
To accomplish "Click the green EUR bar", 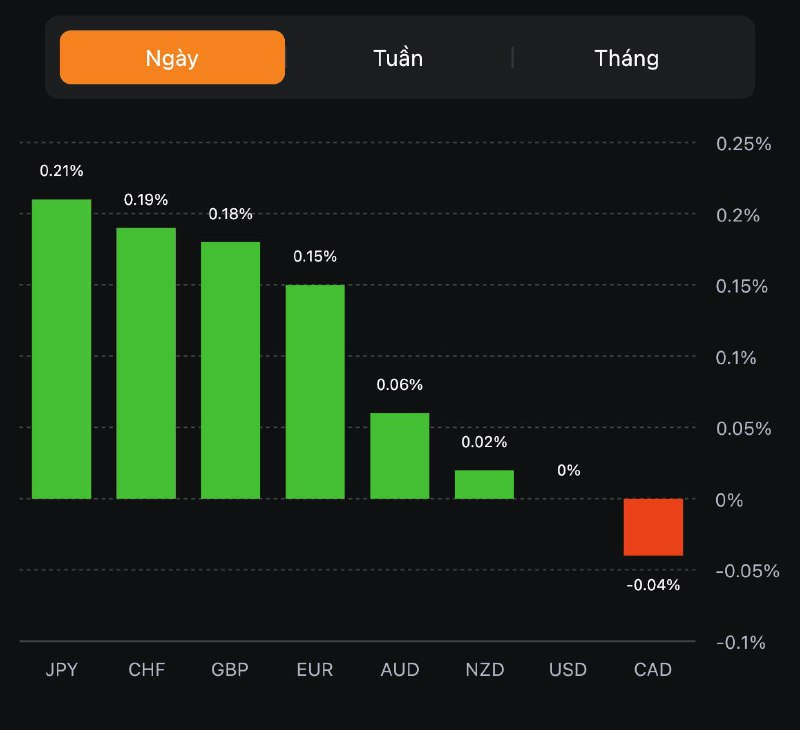I will pyautogui.click(x=315, y=391).
